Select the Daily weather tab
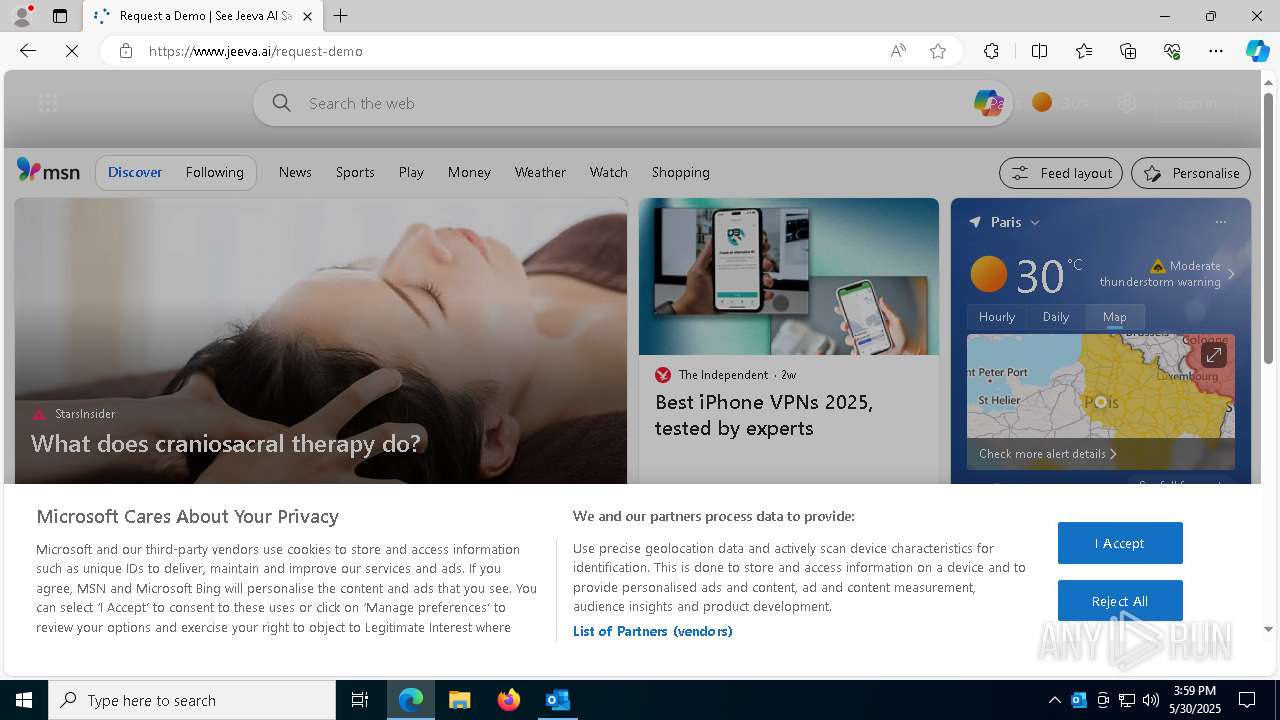This screenshot has height=720, width=1280. [1056, 317]
